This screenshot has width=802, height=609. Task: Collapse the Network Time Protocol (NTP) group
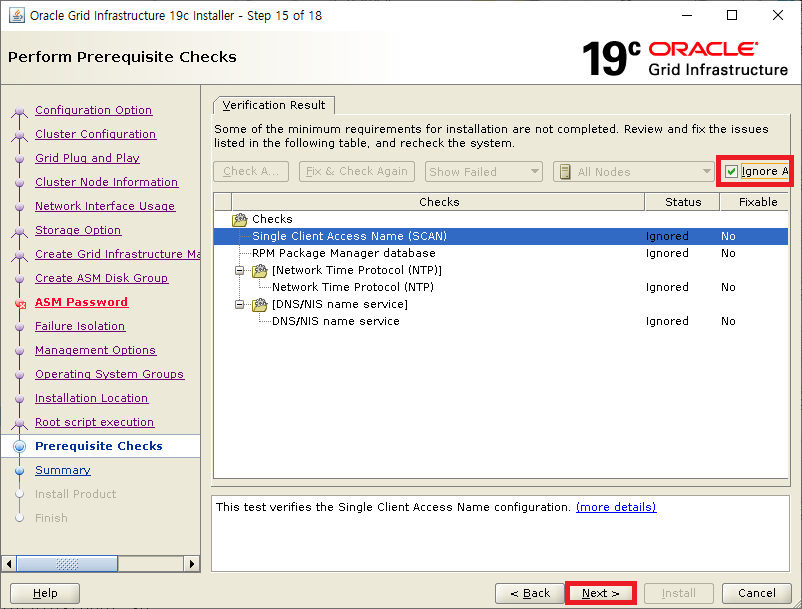pyautogui.click(x=239, y=270)
